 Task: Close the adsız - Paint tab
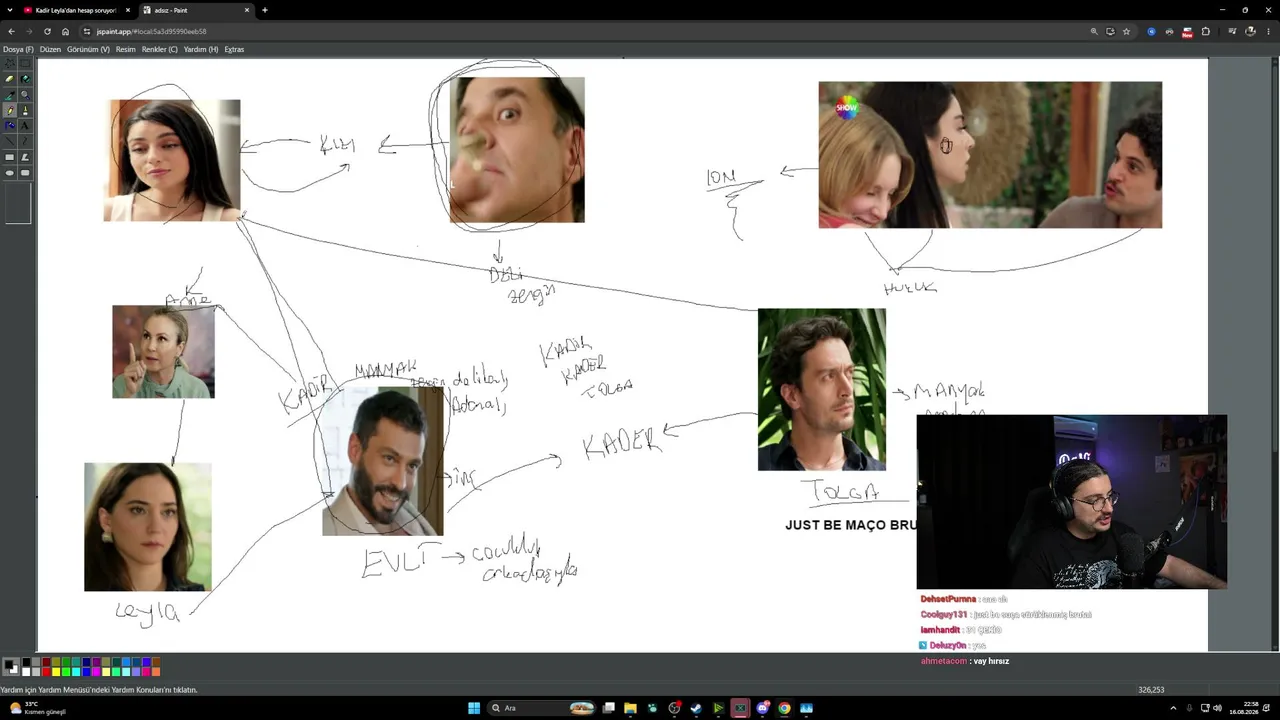(247, 10)
